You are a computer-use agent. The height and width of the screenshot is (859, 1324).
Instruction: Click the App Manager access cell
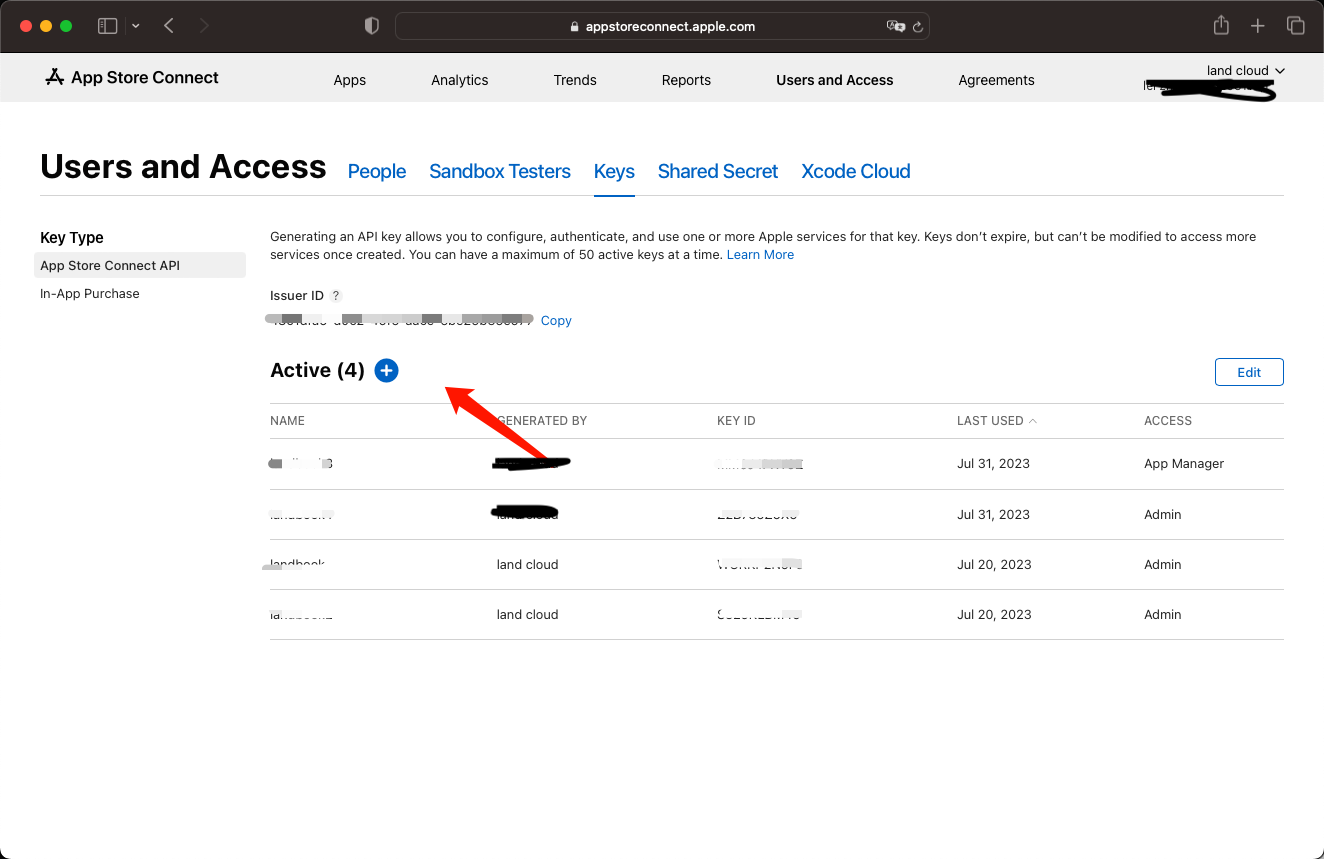(1184, 464)
